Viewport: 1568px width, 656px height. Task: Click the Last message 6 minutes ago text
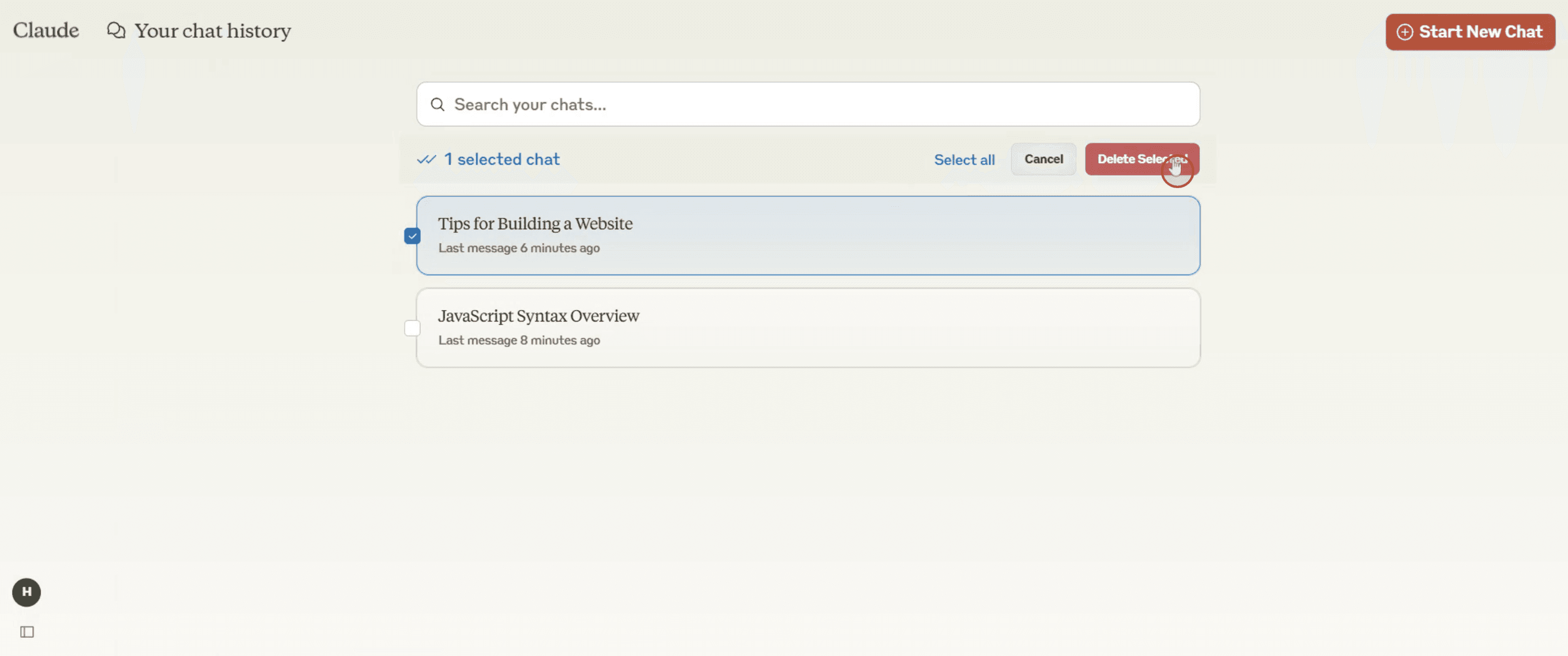[x=519, y=249]
